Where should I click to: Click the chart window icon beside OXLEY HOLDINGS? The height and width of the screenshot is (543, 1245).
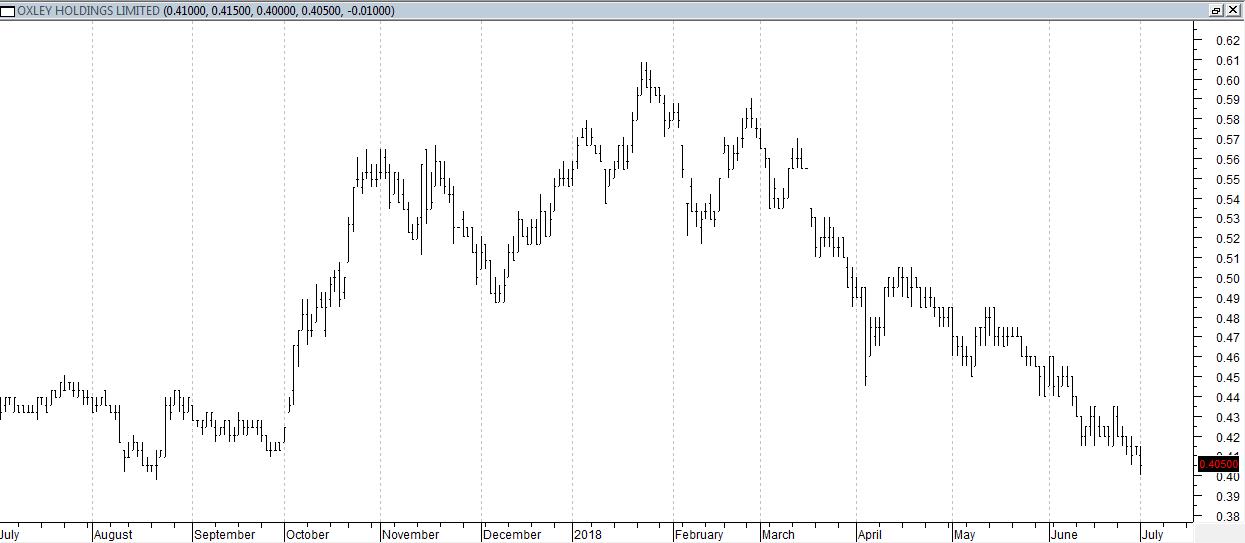[8, 10]
